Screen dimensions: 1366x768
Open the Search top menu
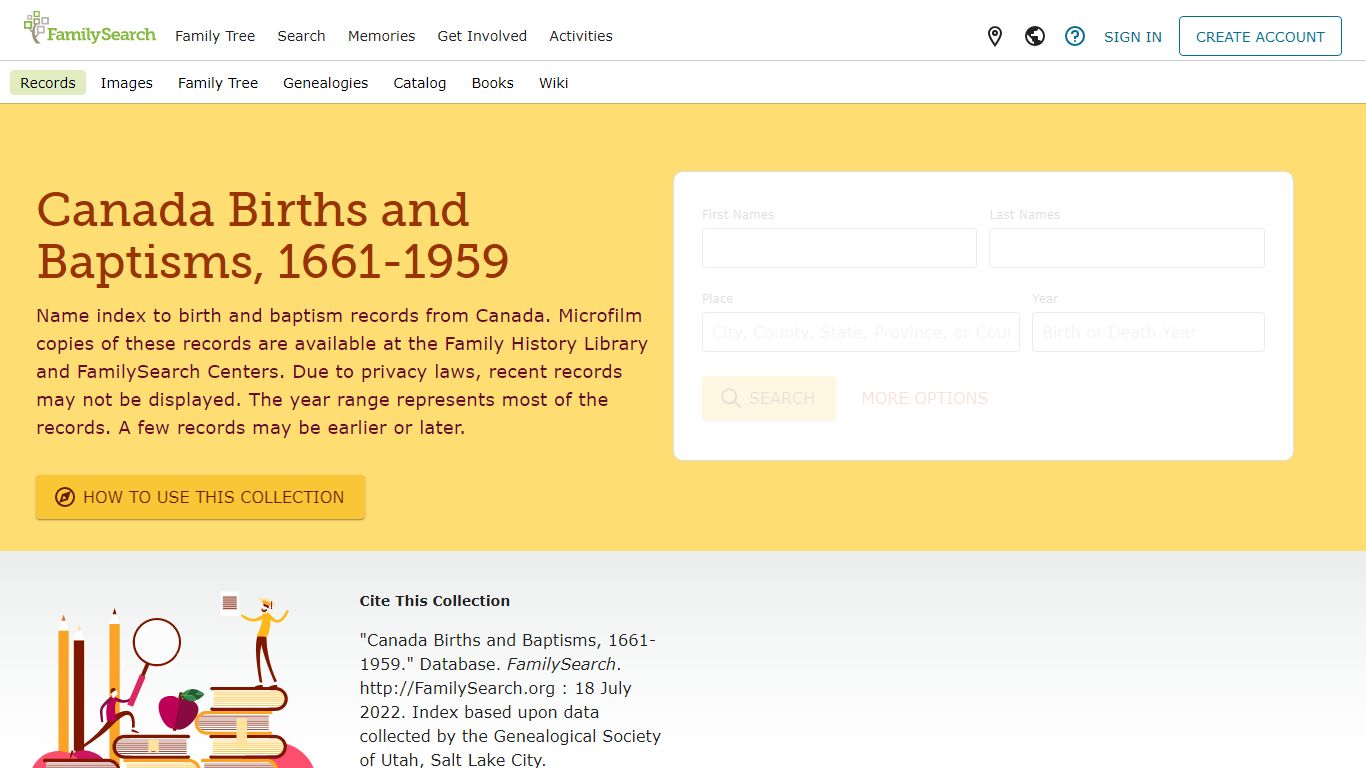point(301,36)
